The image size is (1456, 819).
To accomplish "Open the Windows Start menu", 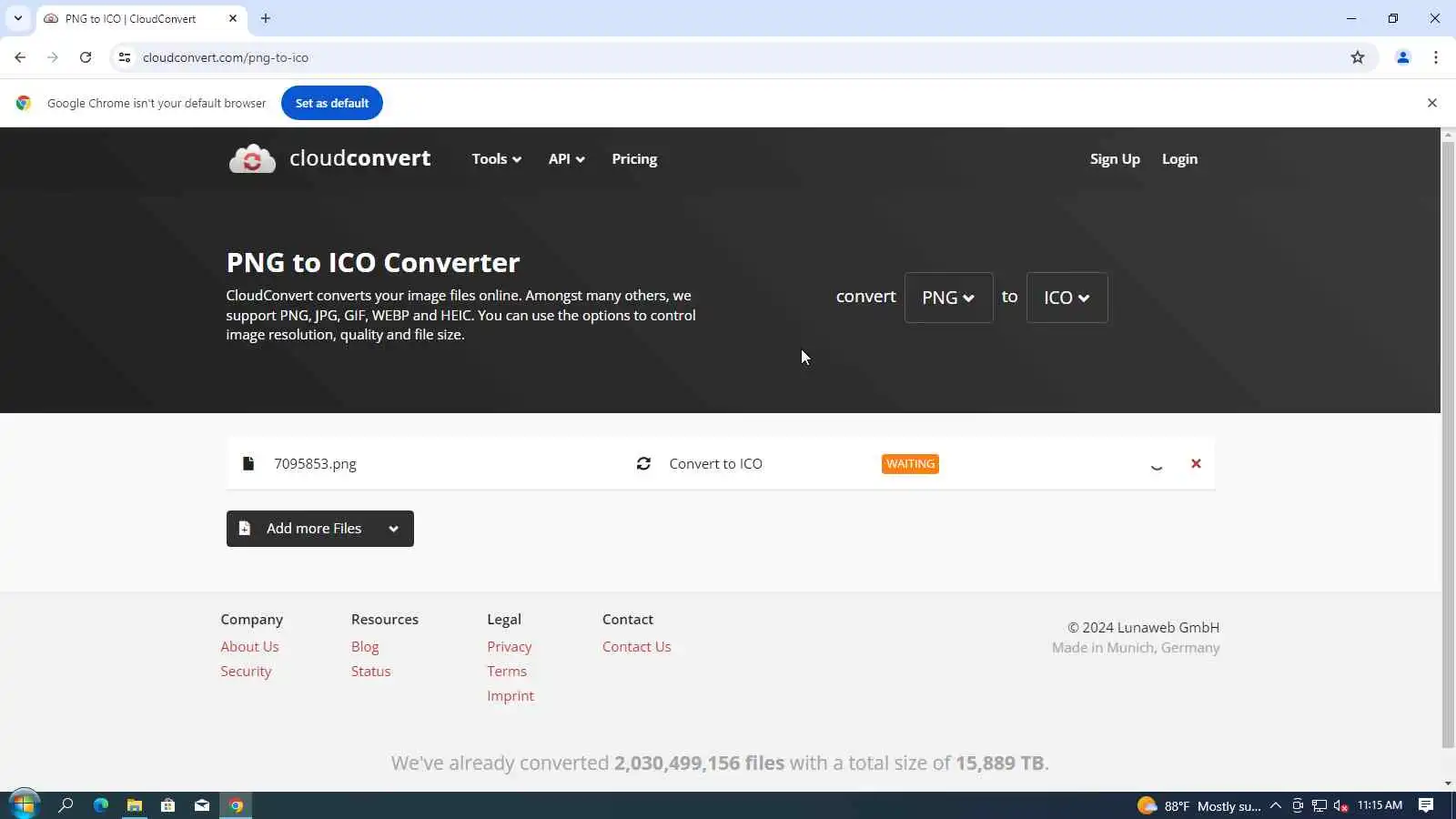I will (x=24, y=805).
